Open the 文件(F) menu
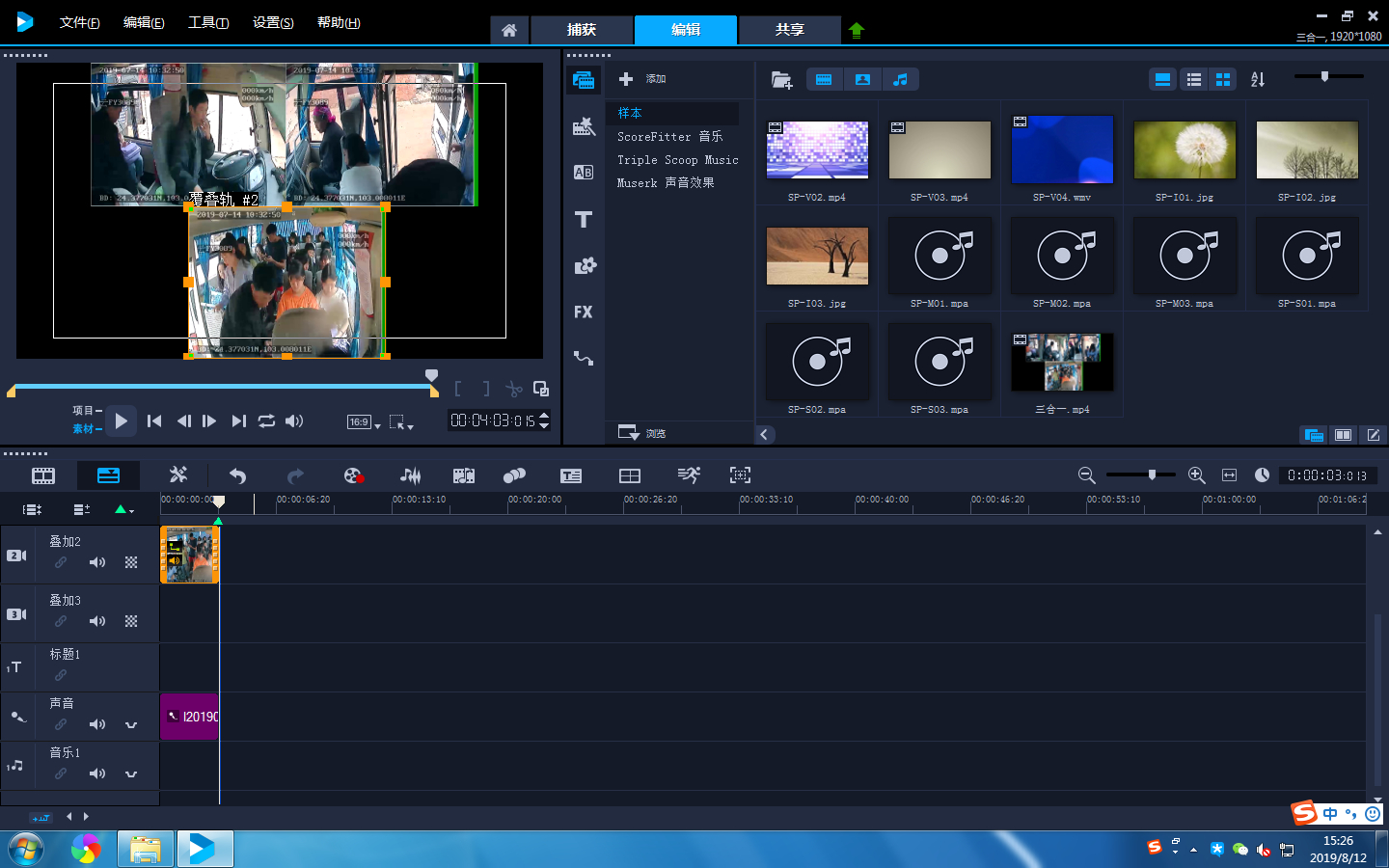The image size is (1389, 868). click(x=79, y=23)
